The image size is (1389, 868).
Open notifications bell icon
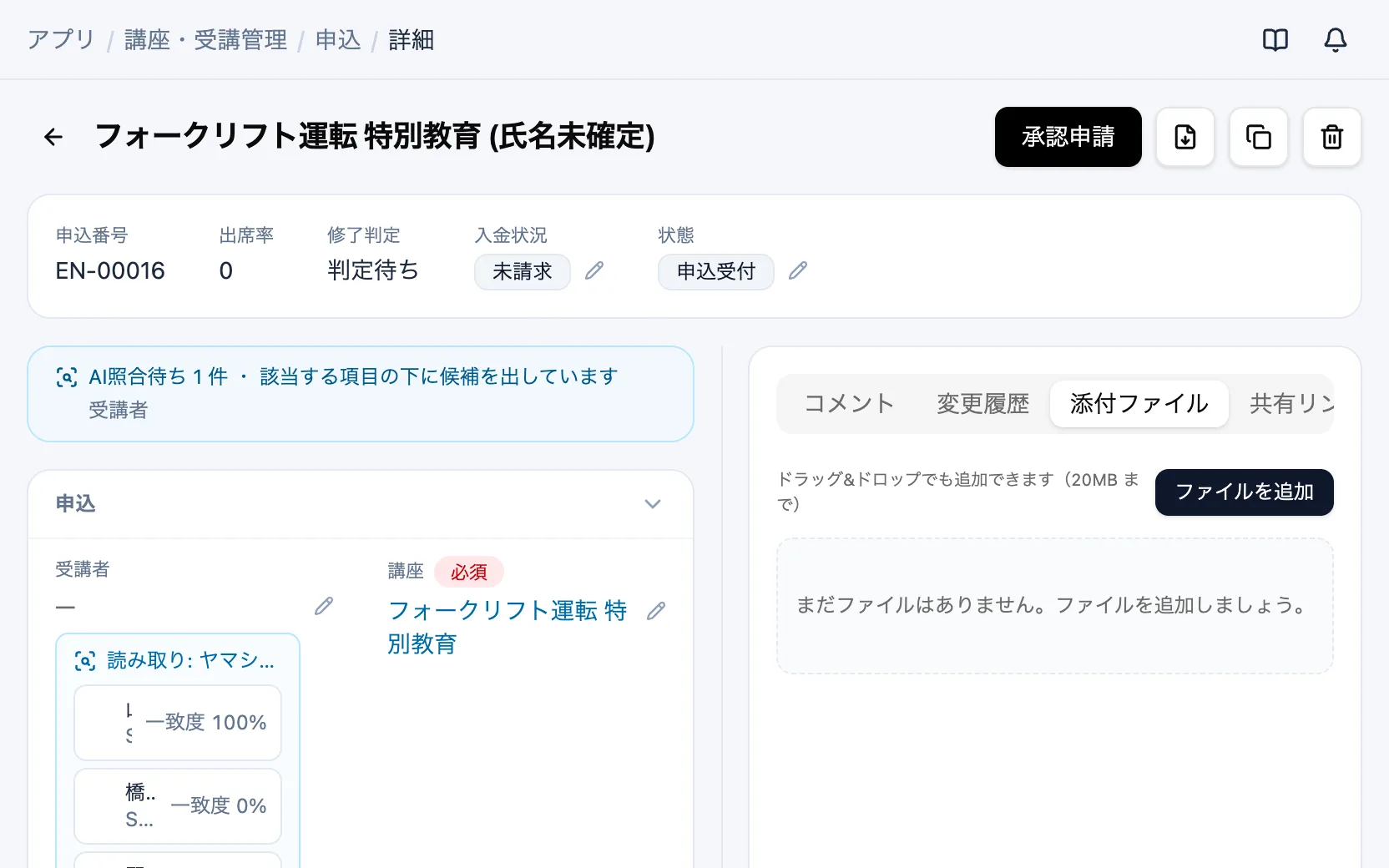(x=1336, y=39)
